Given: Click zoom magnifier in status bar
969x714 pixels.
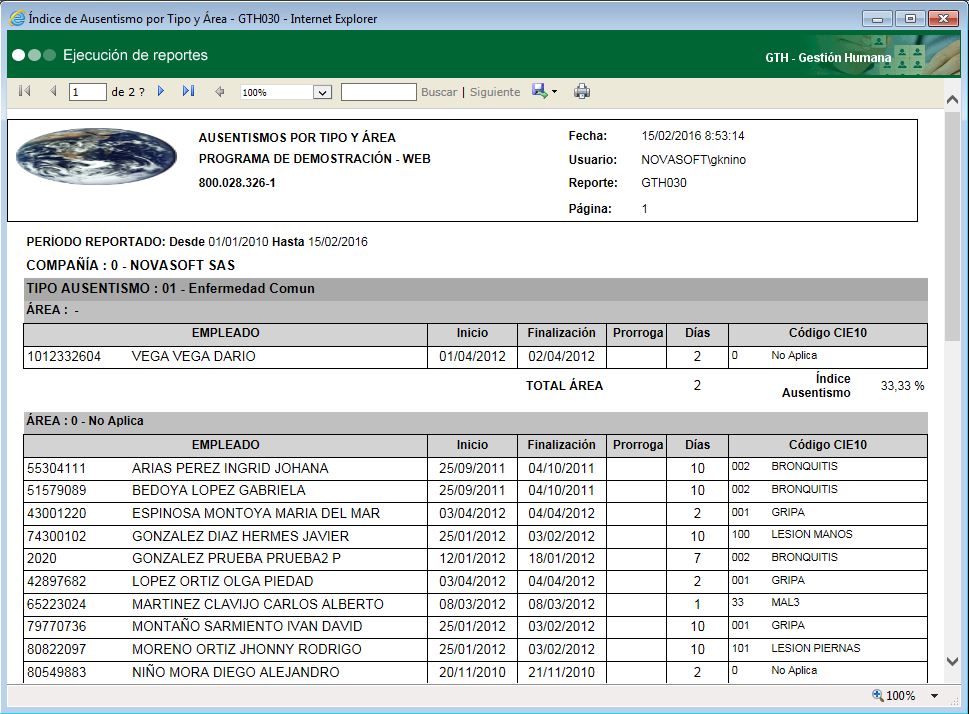Looking at the screenshot, I should coord(878,695).
